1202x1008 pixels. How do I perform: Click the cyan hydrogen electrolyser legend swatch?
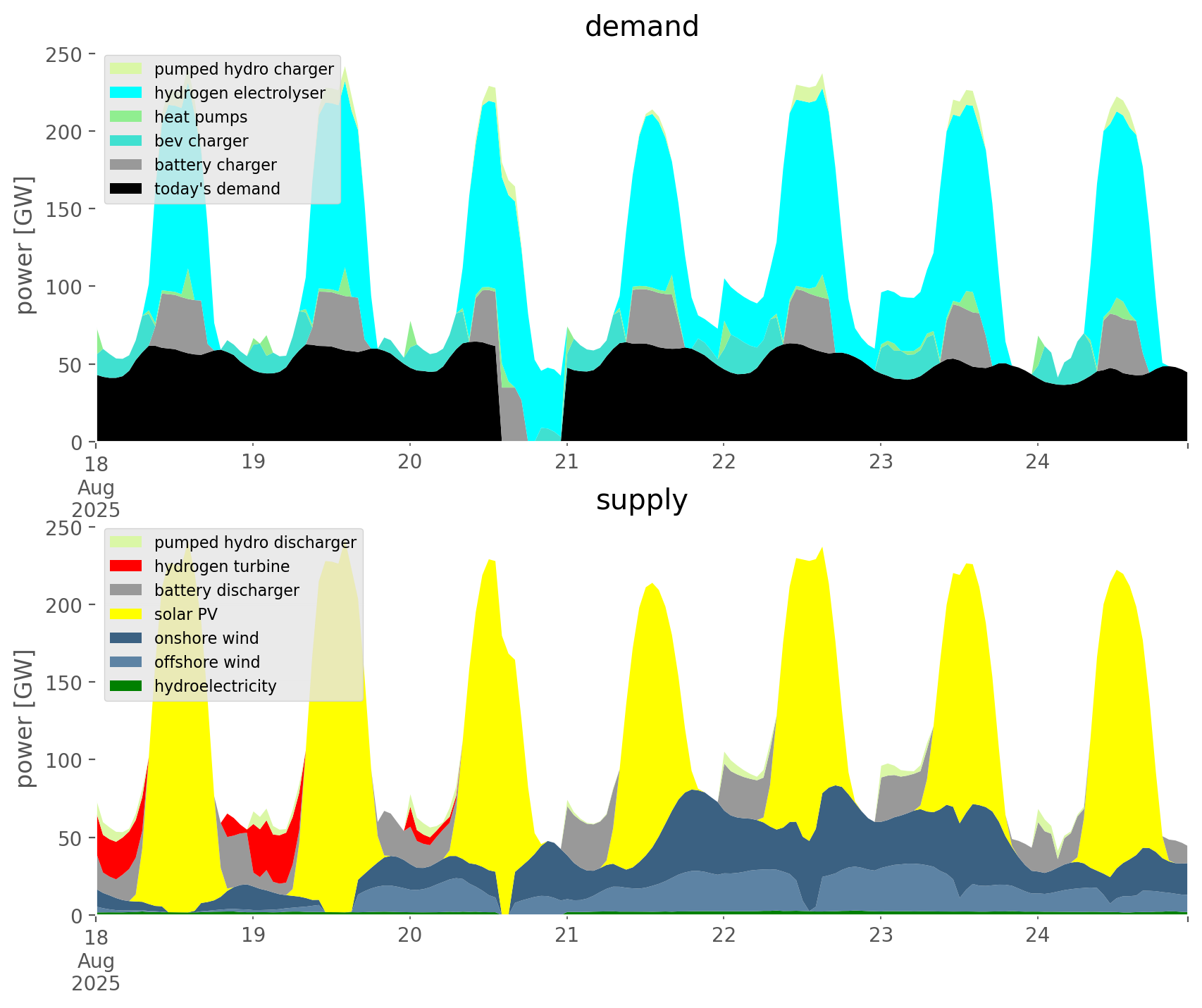[x=127, y=93]
